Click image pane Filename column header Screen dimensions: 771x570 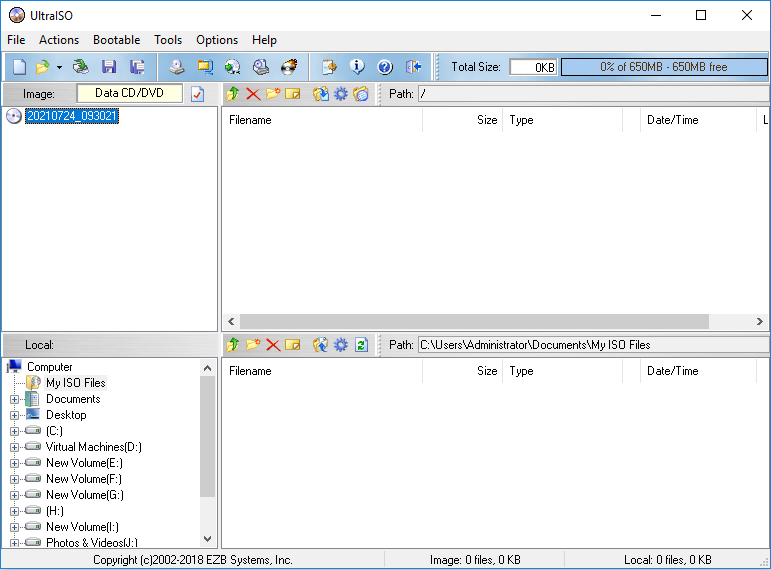tap(322, 120)
